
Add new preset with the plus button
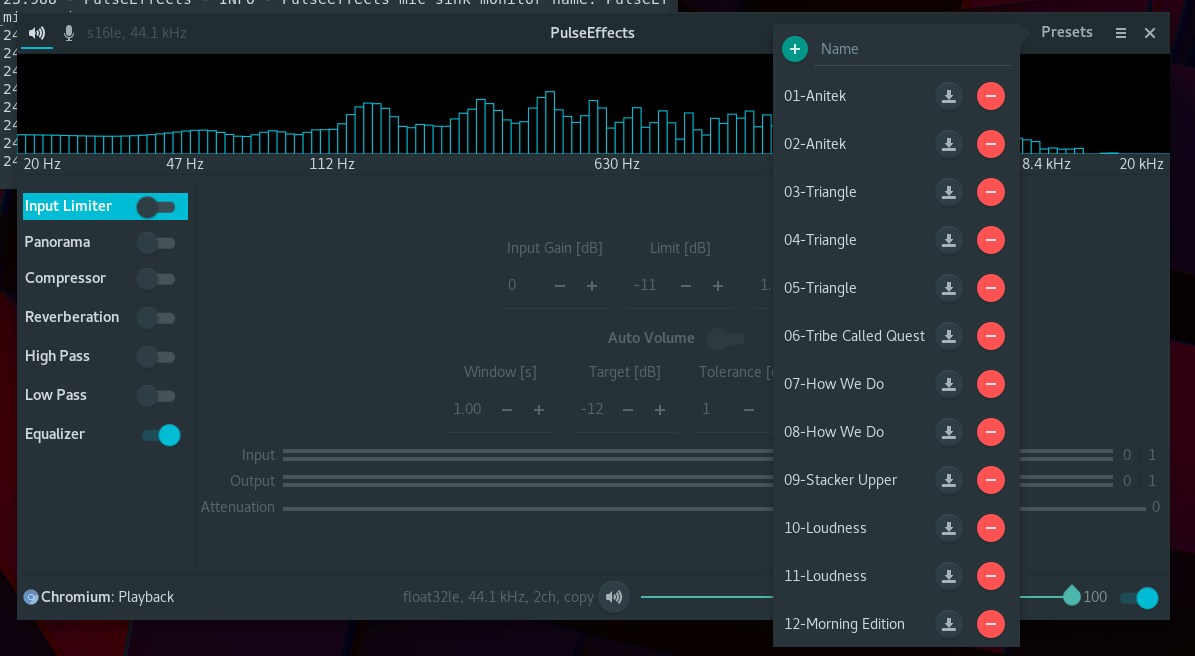point(795,49)
